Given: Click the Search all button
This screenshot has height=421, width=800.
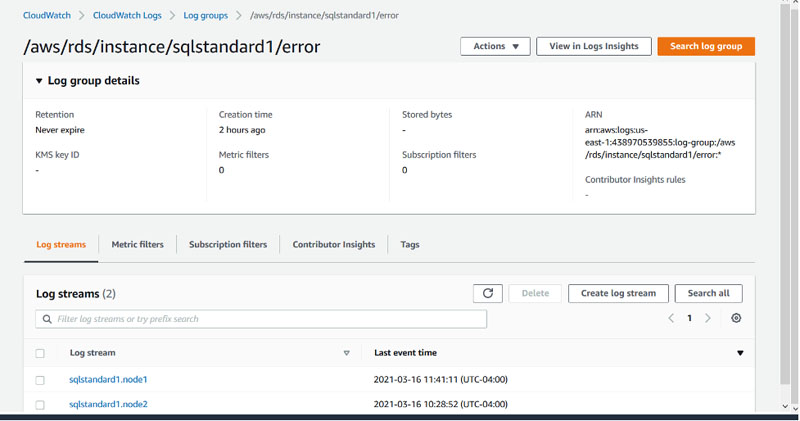Looking at the screenshot, I should point(709,293).
